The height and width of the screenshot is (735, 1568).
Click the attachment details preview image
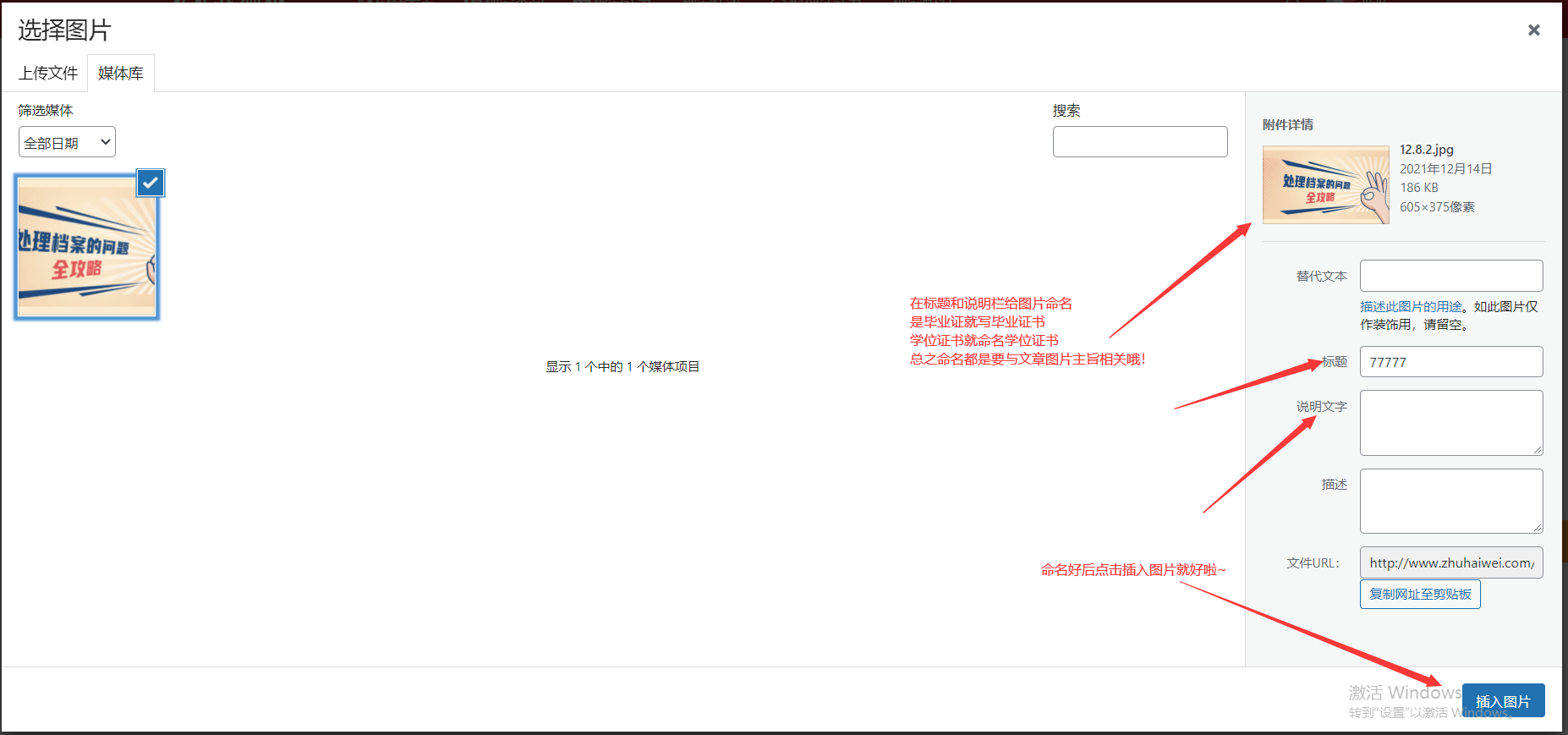pos(1325,184)
